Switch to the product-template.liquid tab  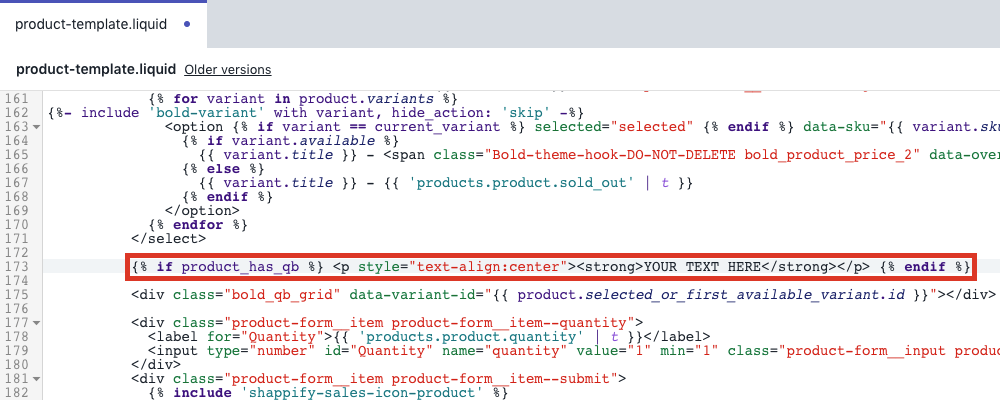[103, 24]
